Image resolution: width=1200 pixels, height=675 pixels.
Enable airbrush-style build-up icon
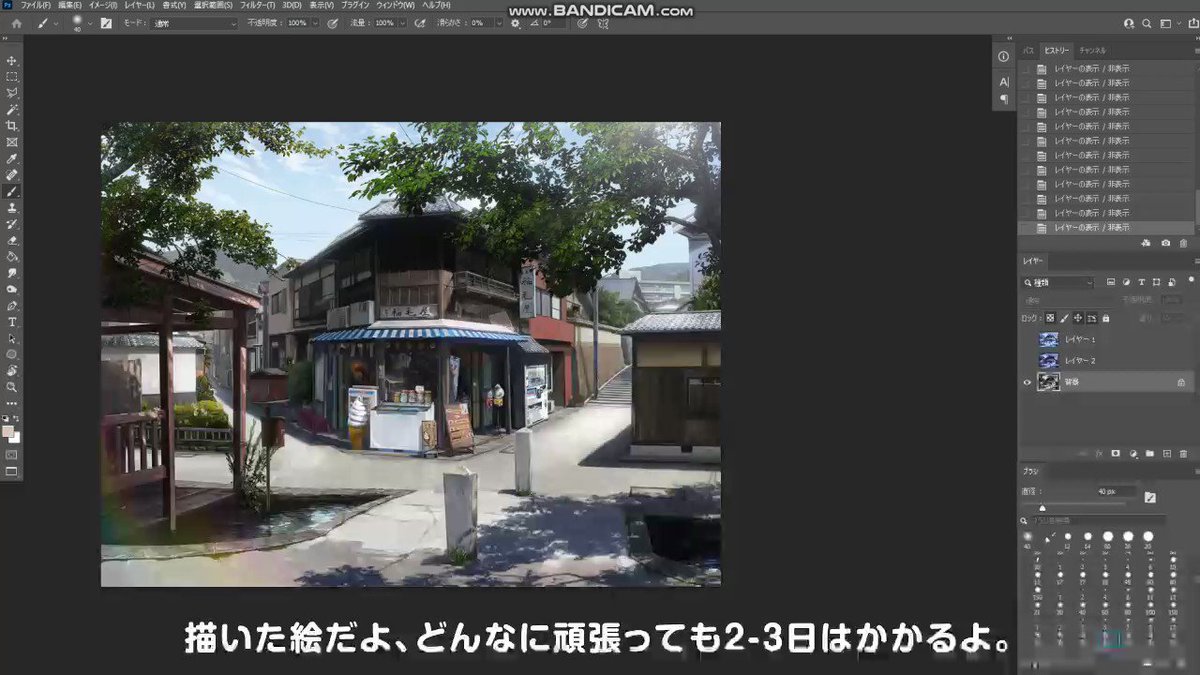click(419, 22)
